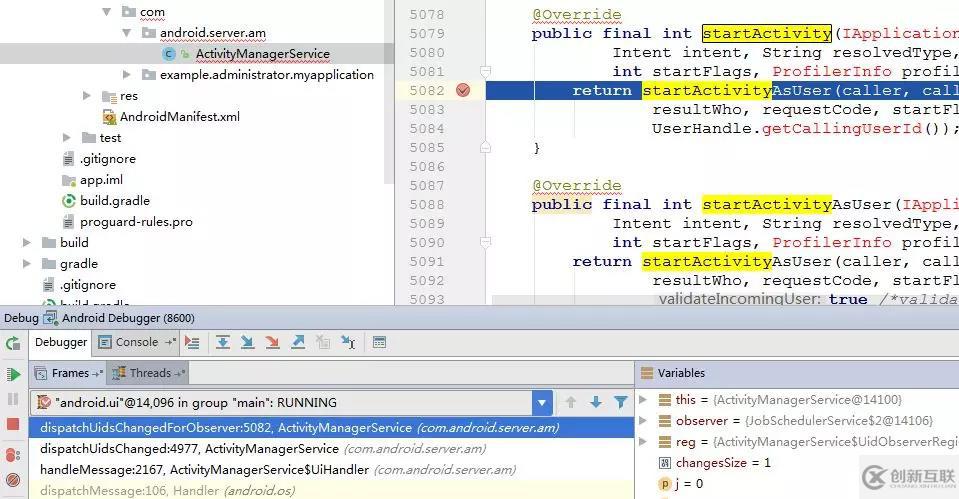
Task: Click the Run to Cursor icon
Action: click(347, 342)
